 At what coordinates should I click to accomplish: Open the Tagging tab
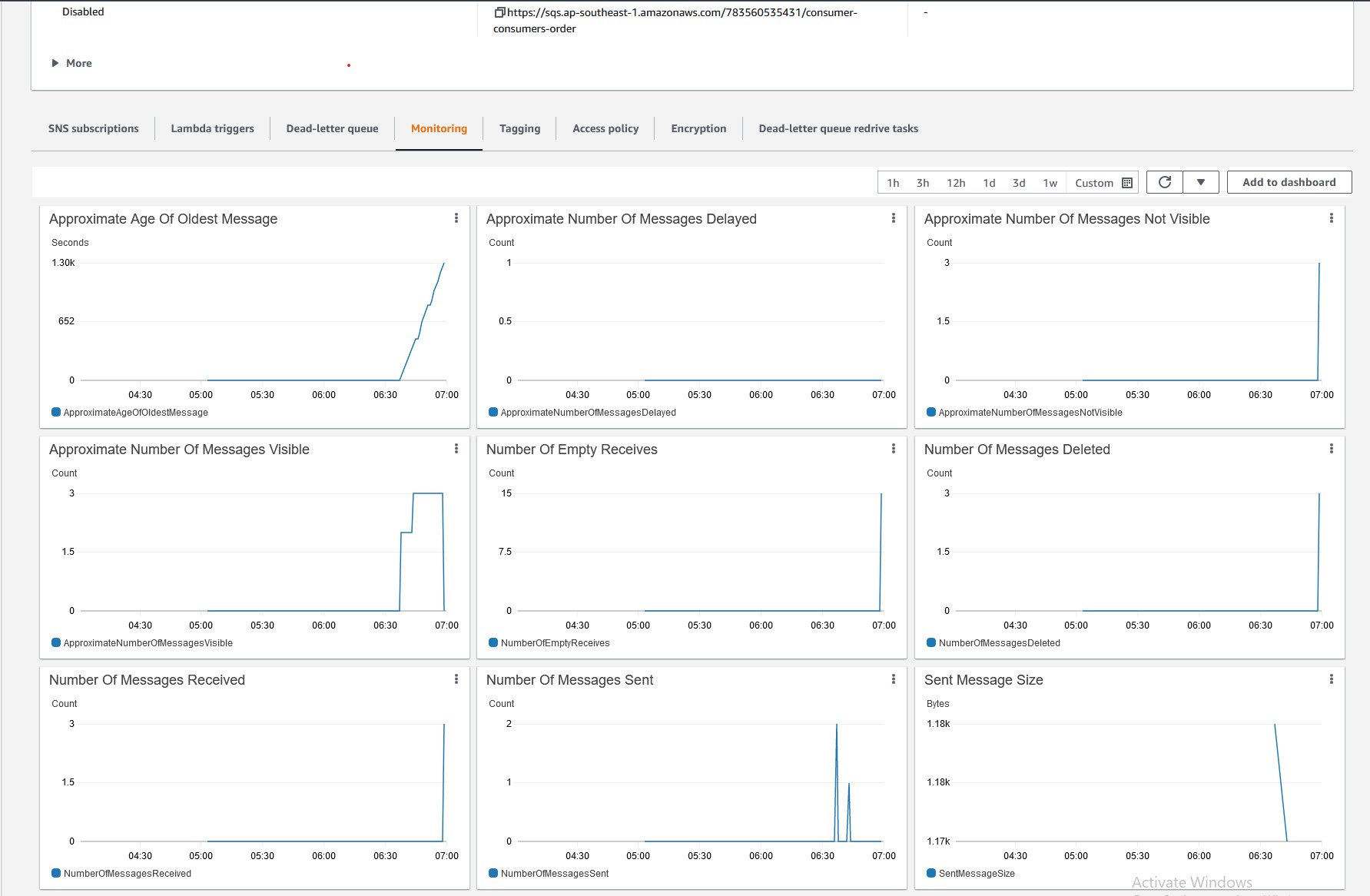[x=519, y=128]
